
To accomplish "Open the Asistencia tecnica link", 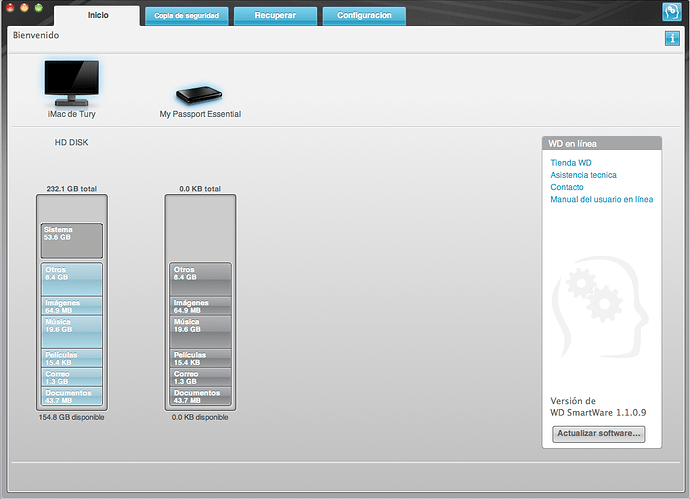I will [x=583, y=175].
